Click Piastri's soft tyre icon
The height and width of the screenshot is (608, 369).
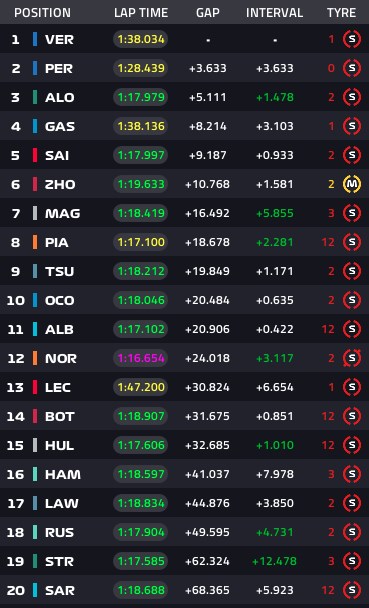click(352, 242)
